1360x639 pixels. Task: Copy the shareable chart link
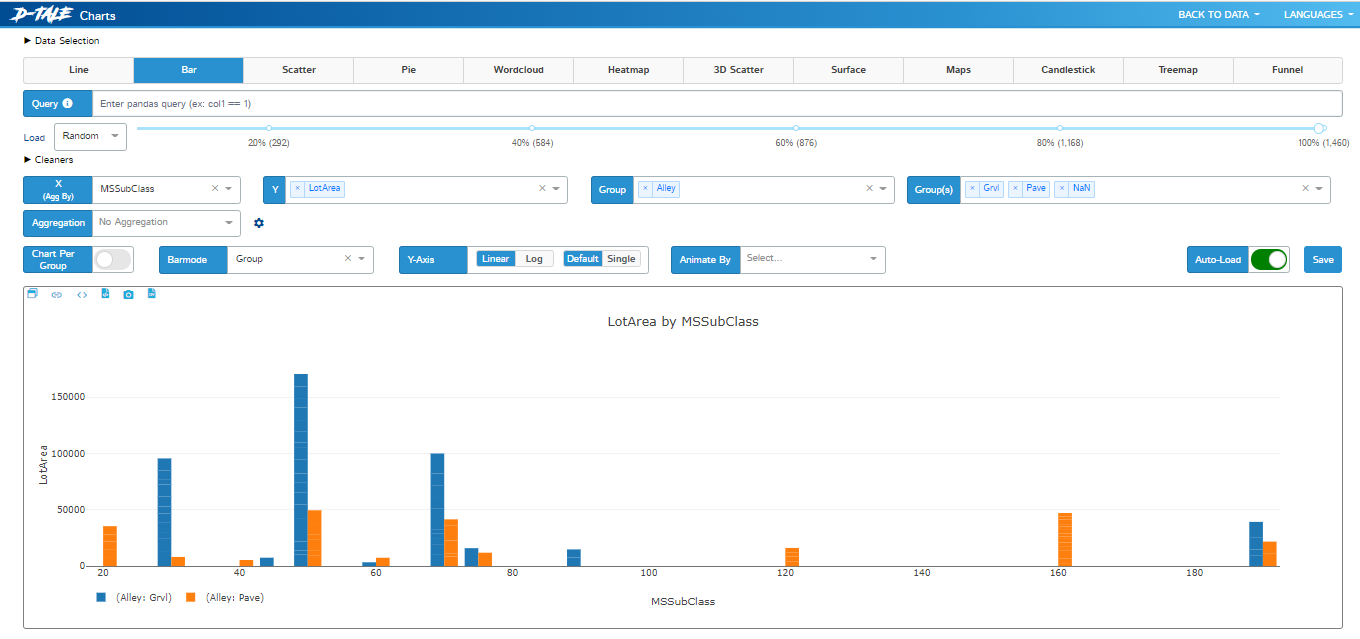tap(57, 294)
